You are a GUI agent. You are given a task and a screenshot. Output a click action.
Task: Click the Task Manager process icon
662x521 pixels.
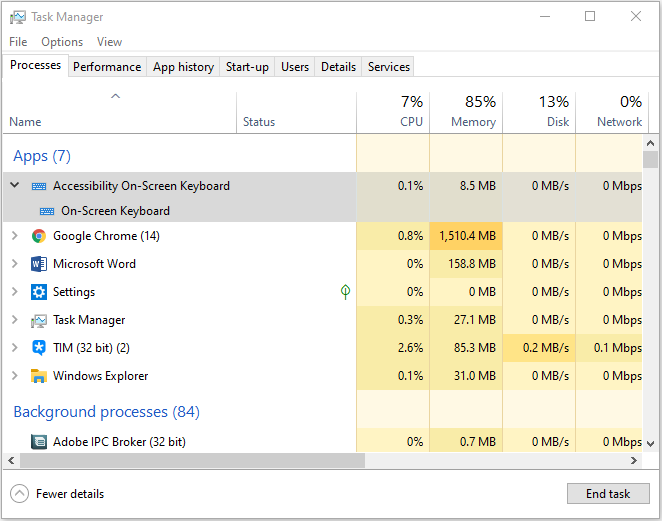click(x=39, y=320)
